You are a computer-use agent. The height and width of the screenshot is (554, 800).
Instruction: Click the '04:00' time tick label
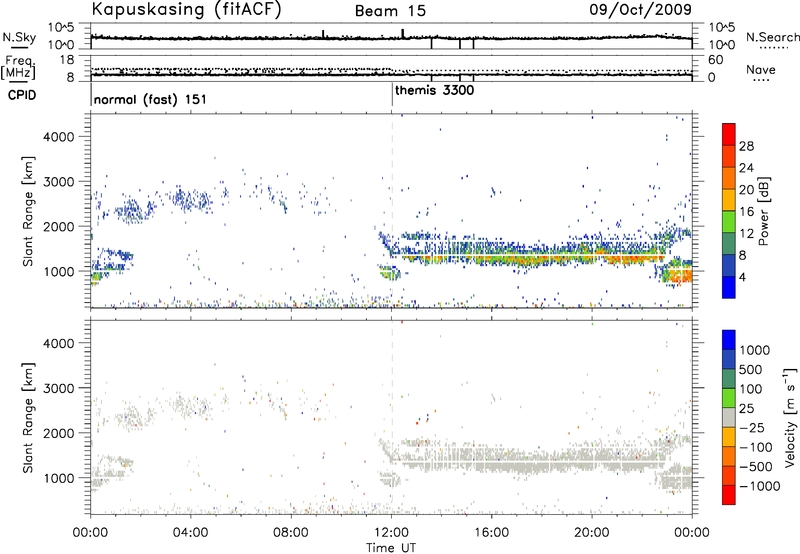click(190, 533)
